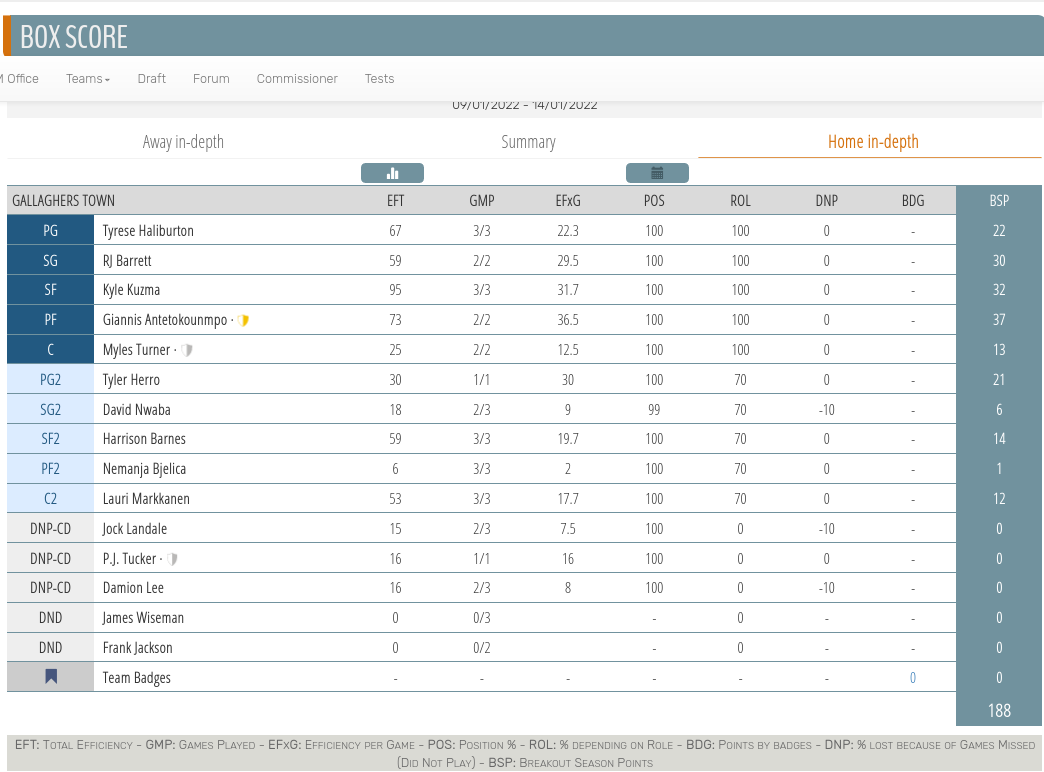Expand the Teams dropdown menu
This screenshot has height=772, width=1044.
tap(88, 79)
